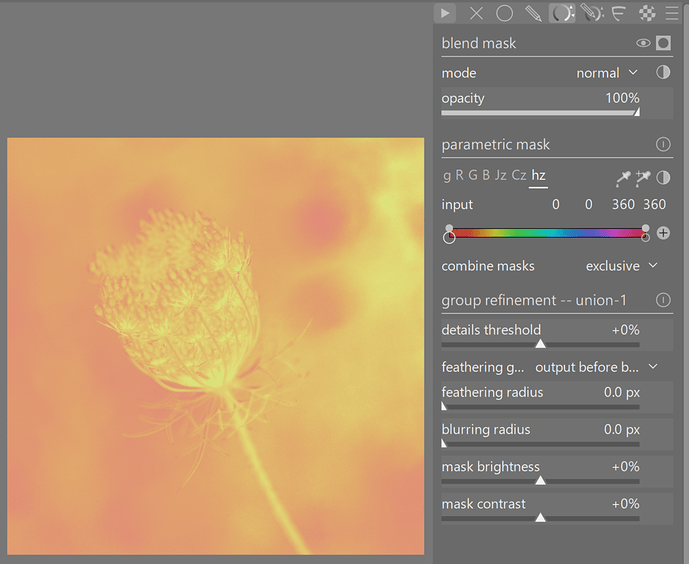Click the checkered blending options icon
Viewport: 689px width, 564px height.
point(647,14)
